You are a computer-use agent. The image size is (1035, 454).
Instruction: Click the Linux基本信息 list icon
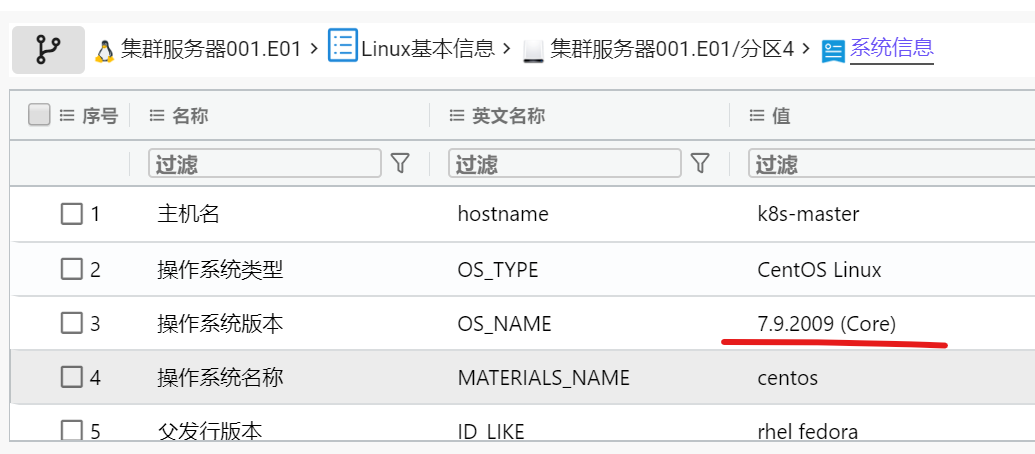point(343,45)
